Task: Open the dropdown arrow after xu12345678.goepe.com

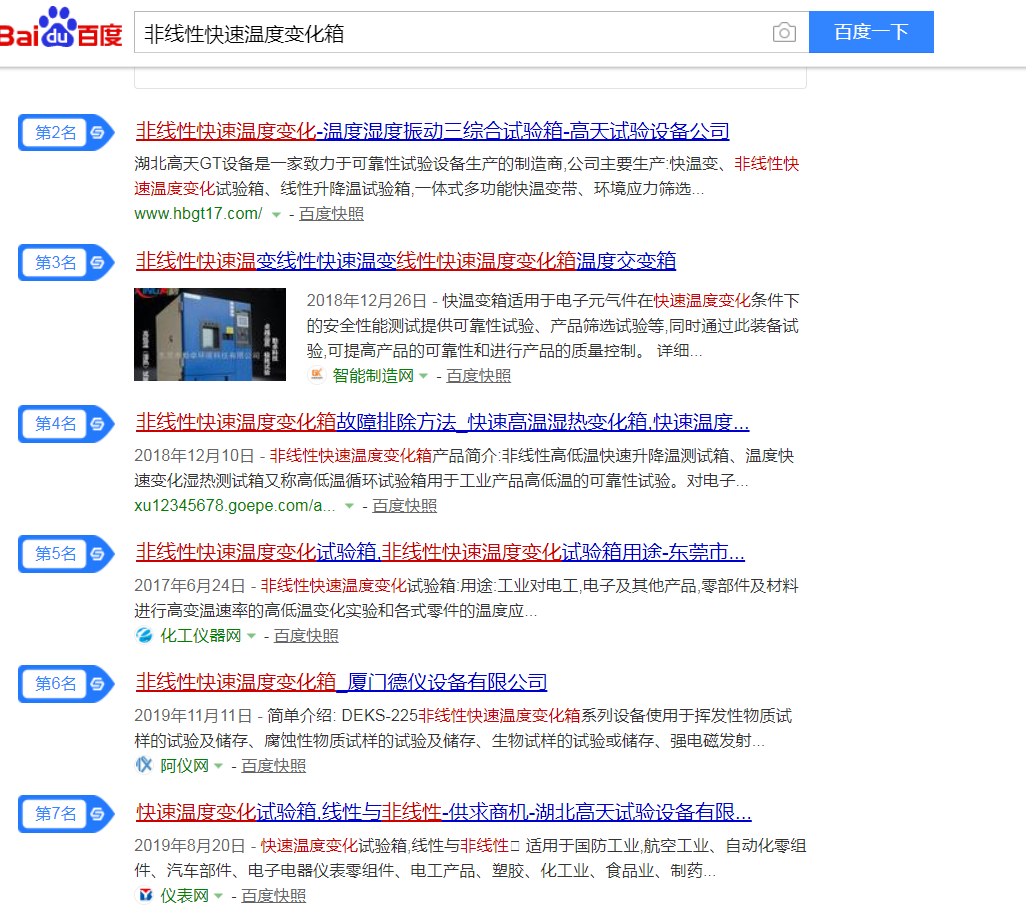Action: [x=349, y=507]
